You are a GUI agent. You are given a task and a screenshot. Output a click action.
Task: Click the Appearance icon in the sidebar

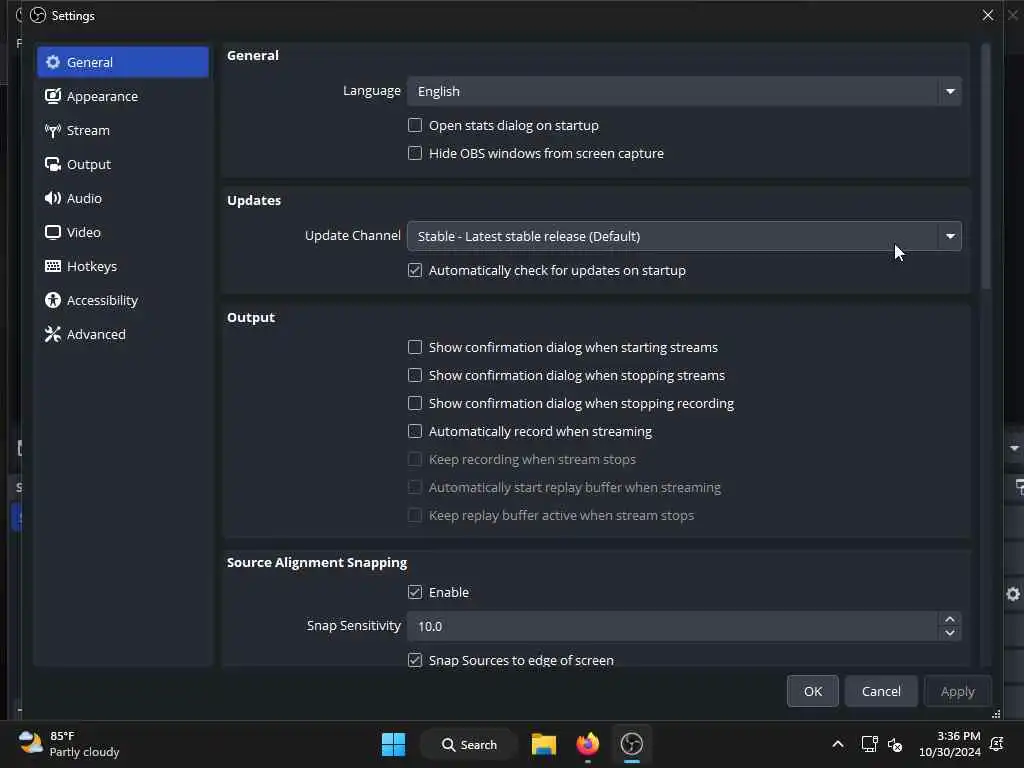pos(53,96)
